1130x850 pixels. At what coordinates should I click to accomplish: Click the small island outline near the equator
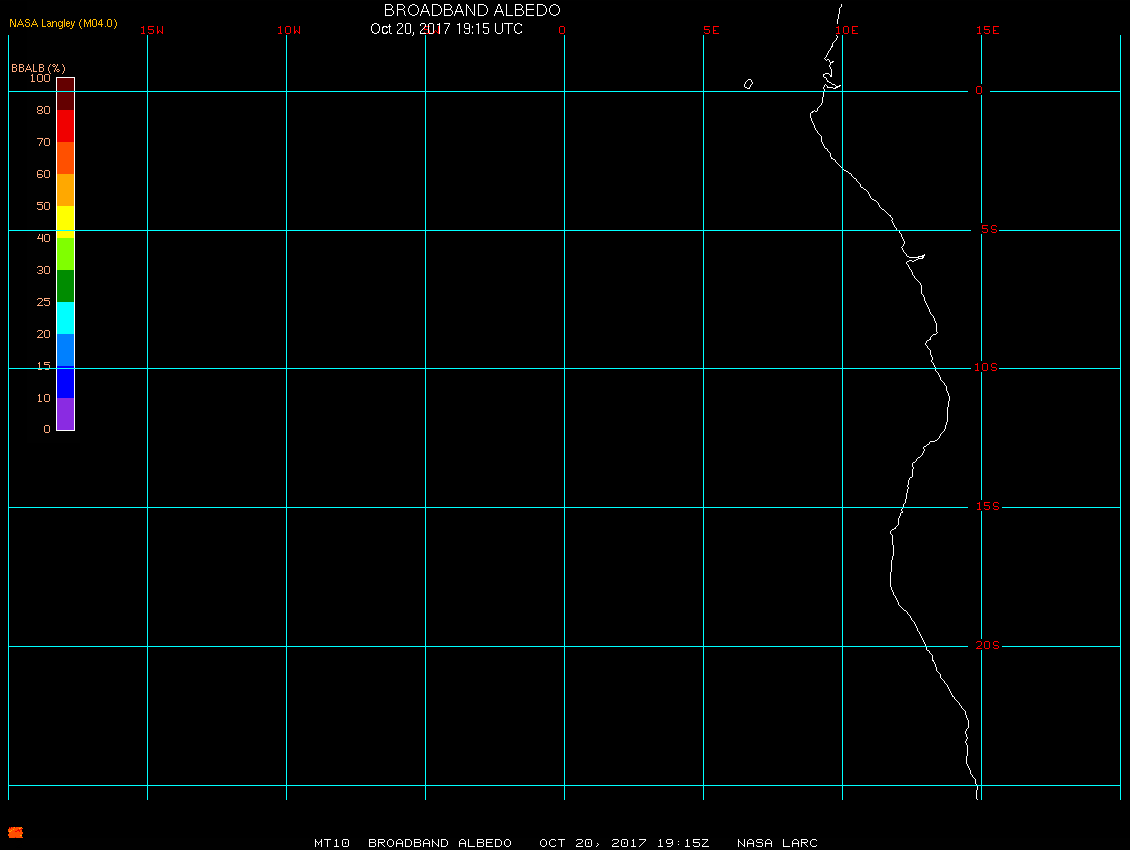pyautogui.click(x=749, y=84)
